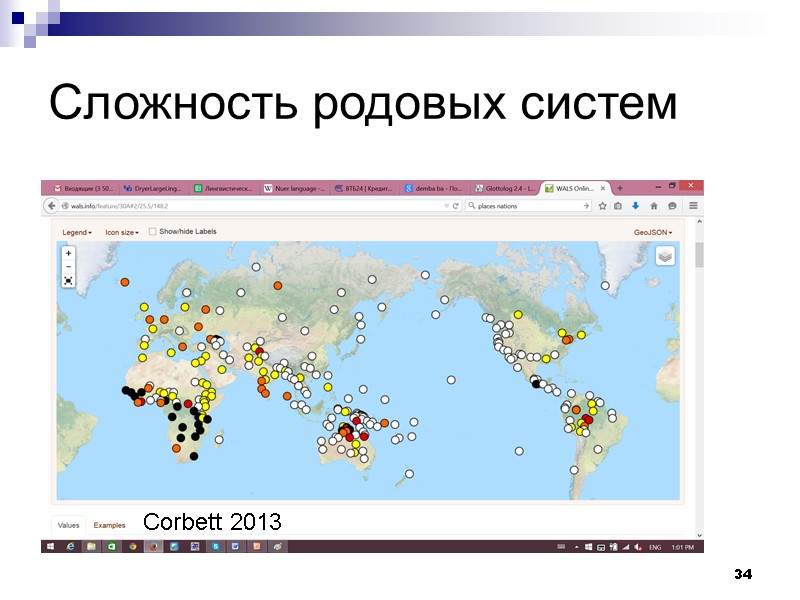
Task: Click the page vertical scrollbar thumb
Action: click(699, 254)
